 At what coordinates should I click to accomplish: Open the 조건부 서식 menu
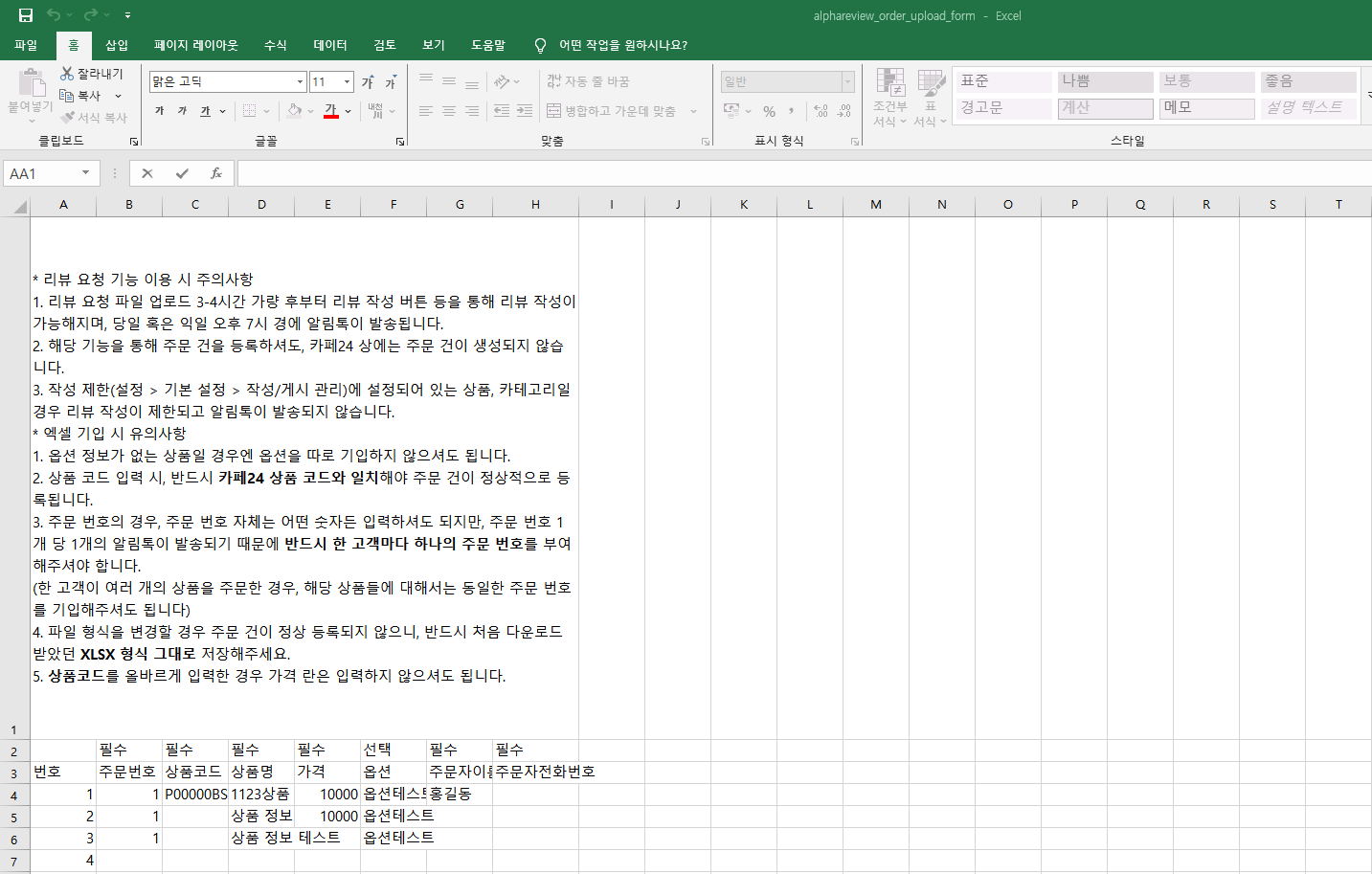pos(890,98)
